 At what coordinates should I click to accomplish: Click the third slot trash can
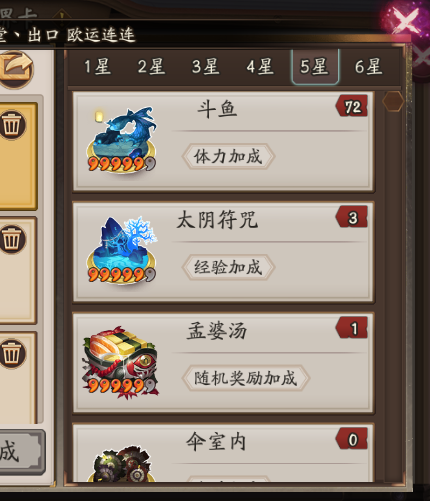pyautogui.click(x=12, y=354)
